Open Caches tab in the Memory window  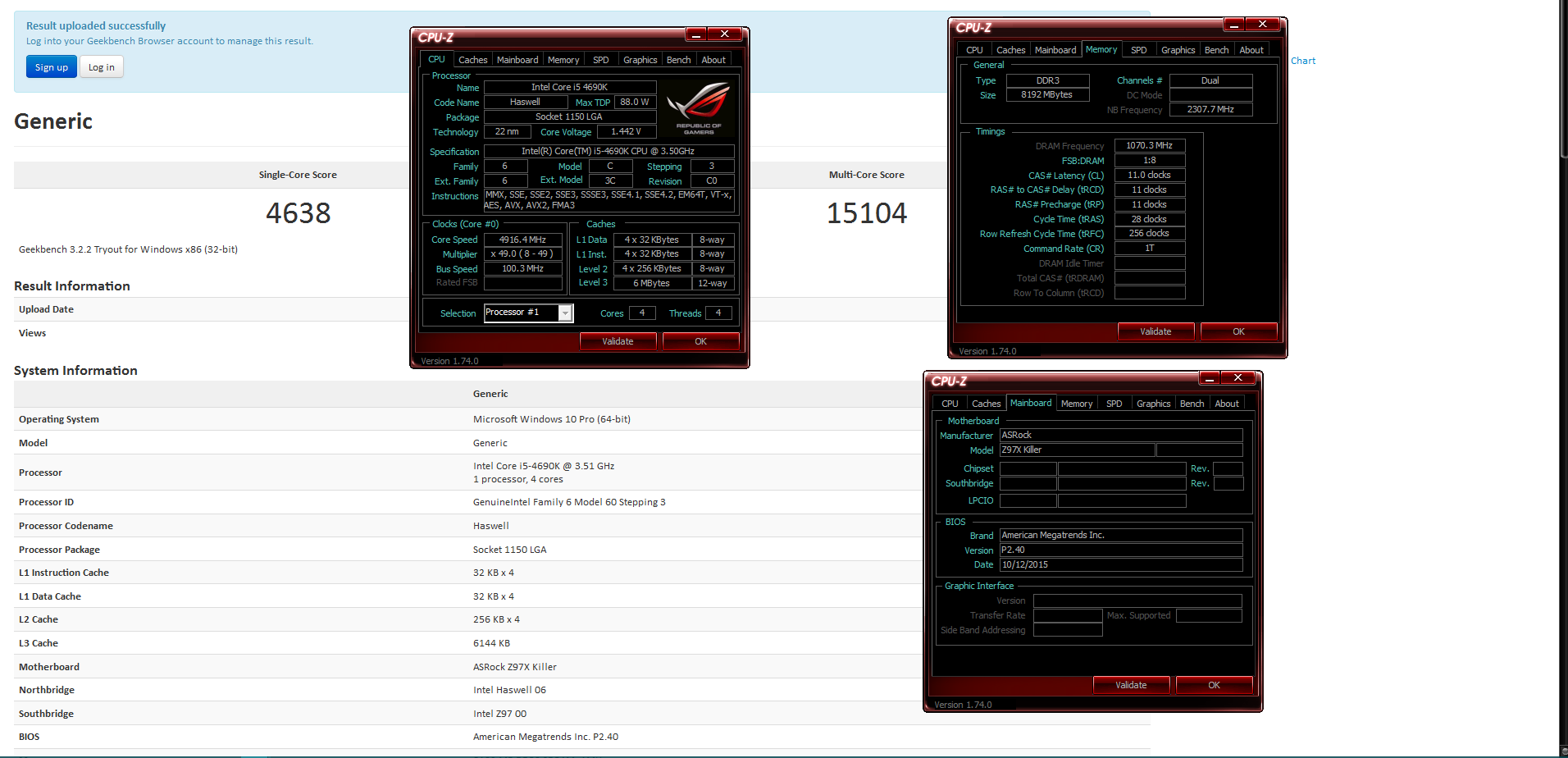pyautogui.click(x=1010, y=50)
